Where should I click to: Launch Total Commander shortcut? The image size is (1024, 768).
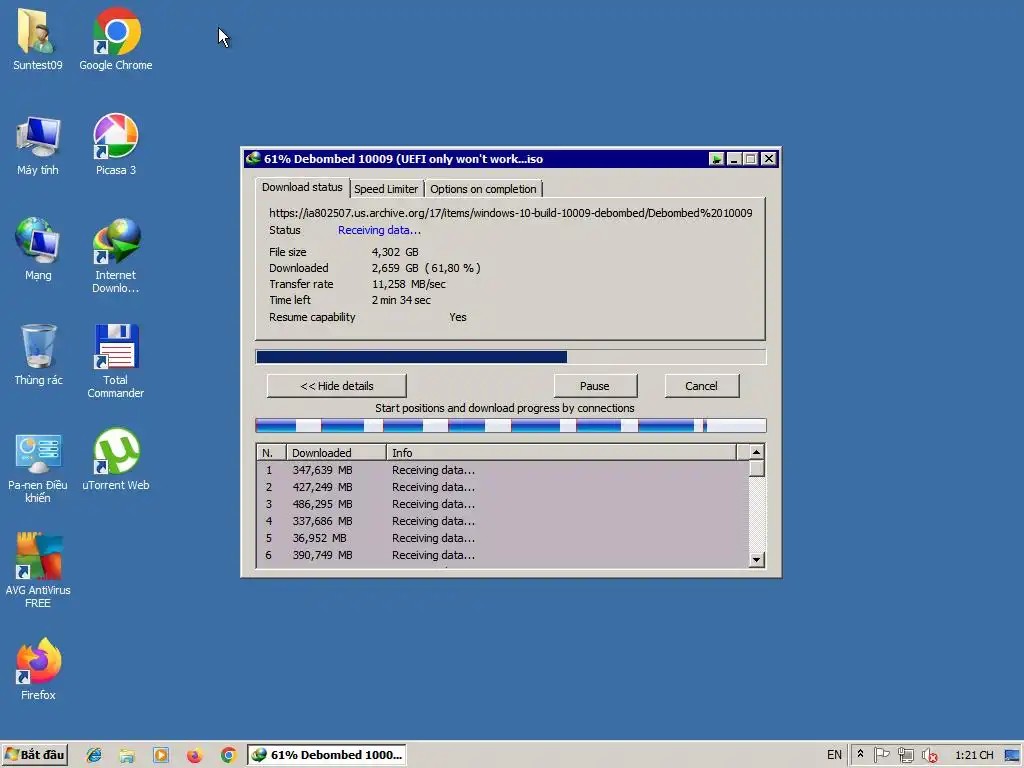(x=116, y=361)
